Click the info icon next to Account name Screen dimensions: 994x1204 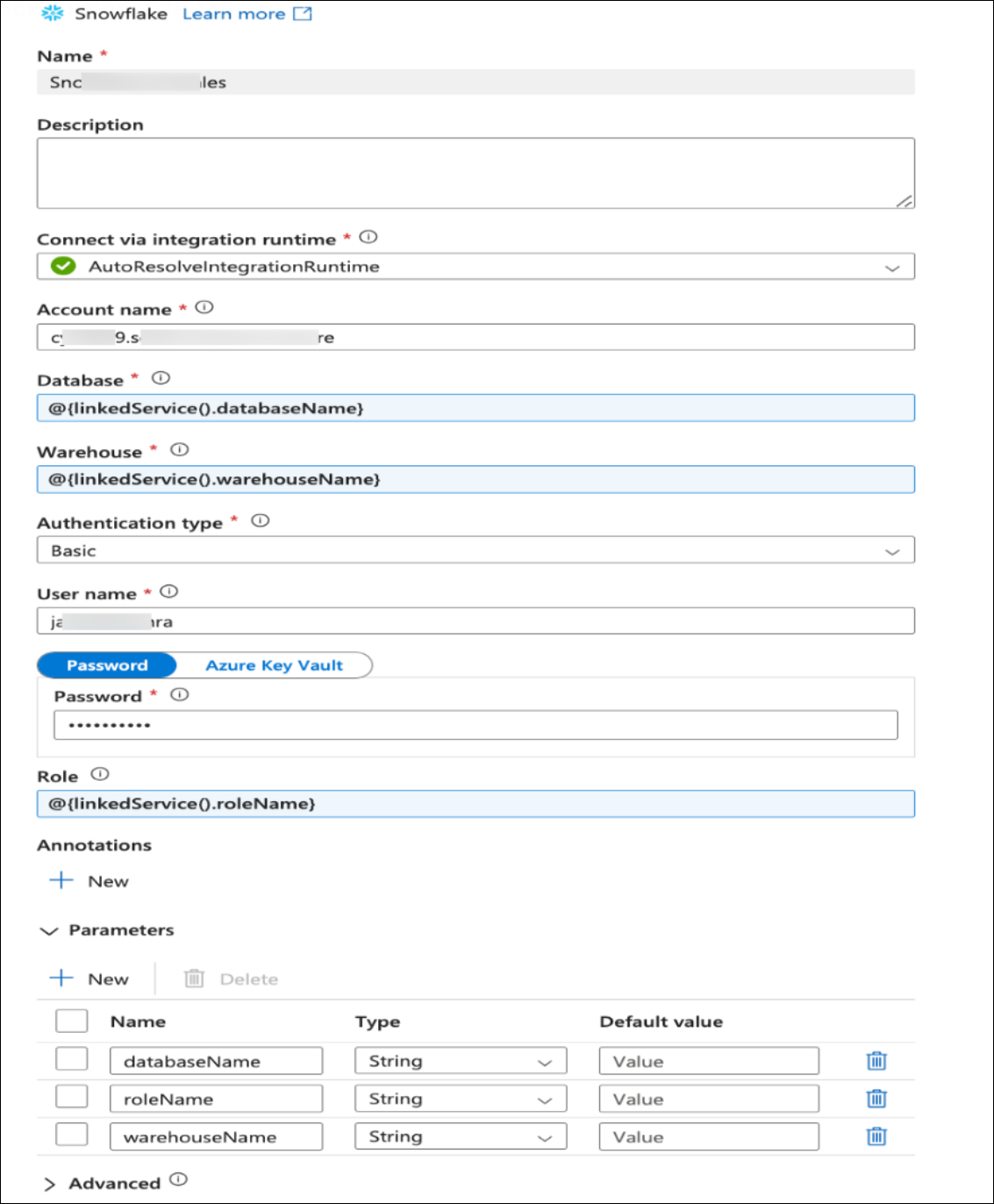(204, 308)
